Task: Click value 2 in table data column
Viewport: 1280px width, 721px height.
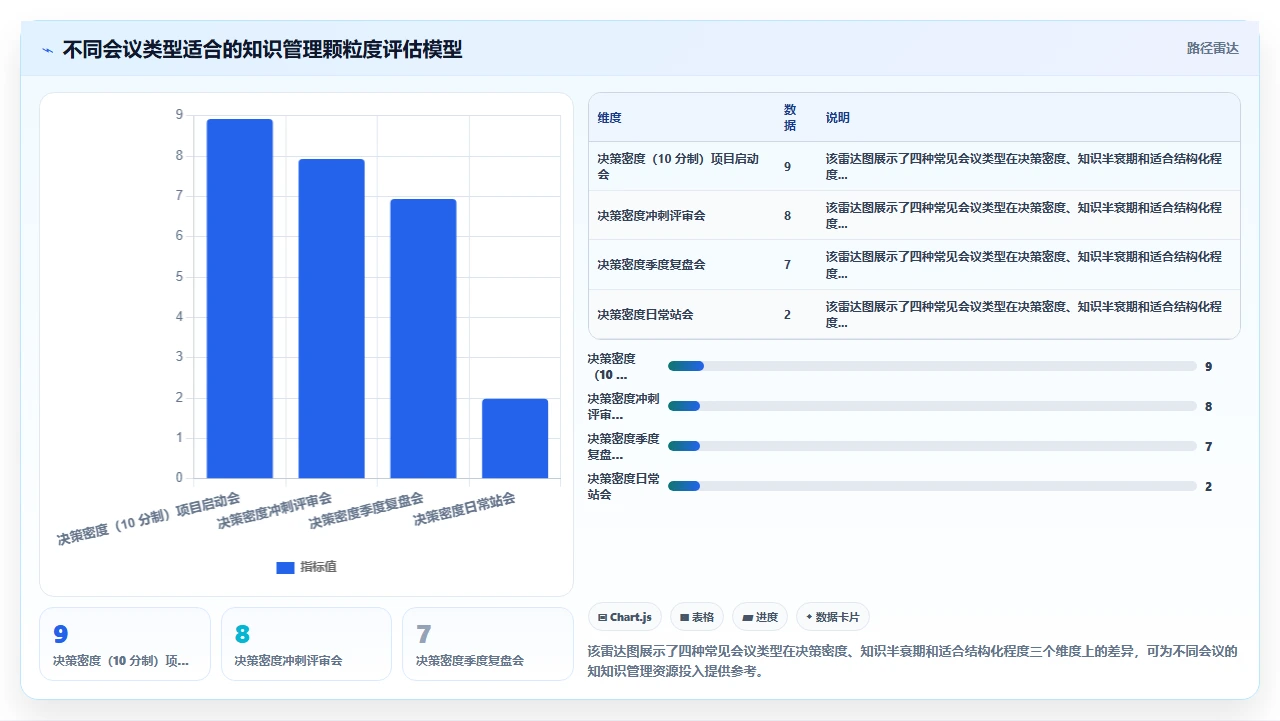Action: click(x=787, y=315)
